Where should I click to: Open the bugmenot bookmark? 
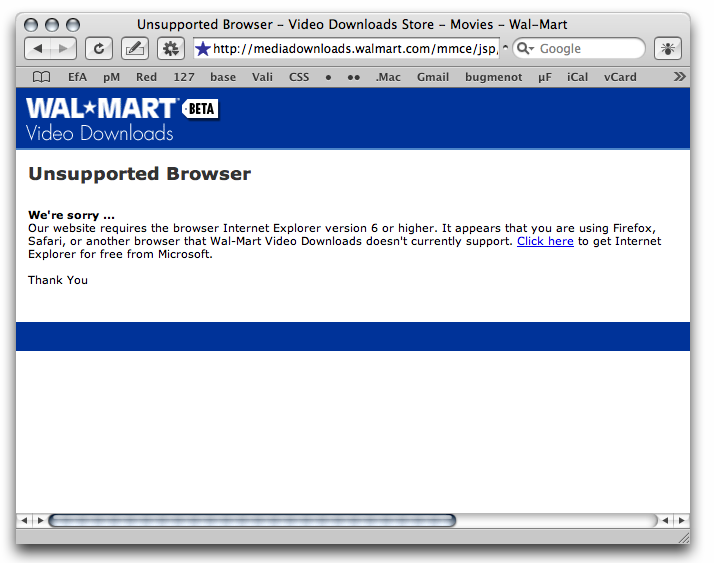[494, 77]
